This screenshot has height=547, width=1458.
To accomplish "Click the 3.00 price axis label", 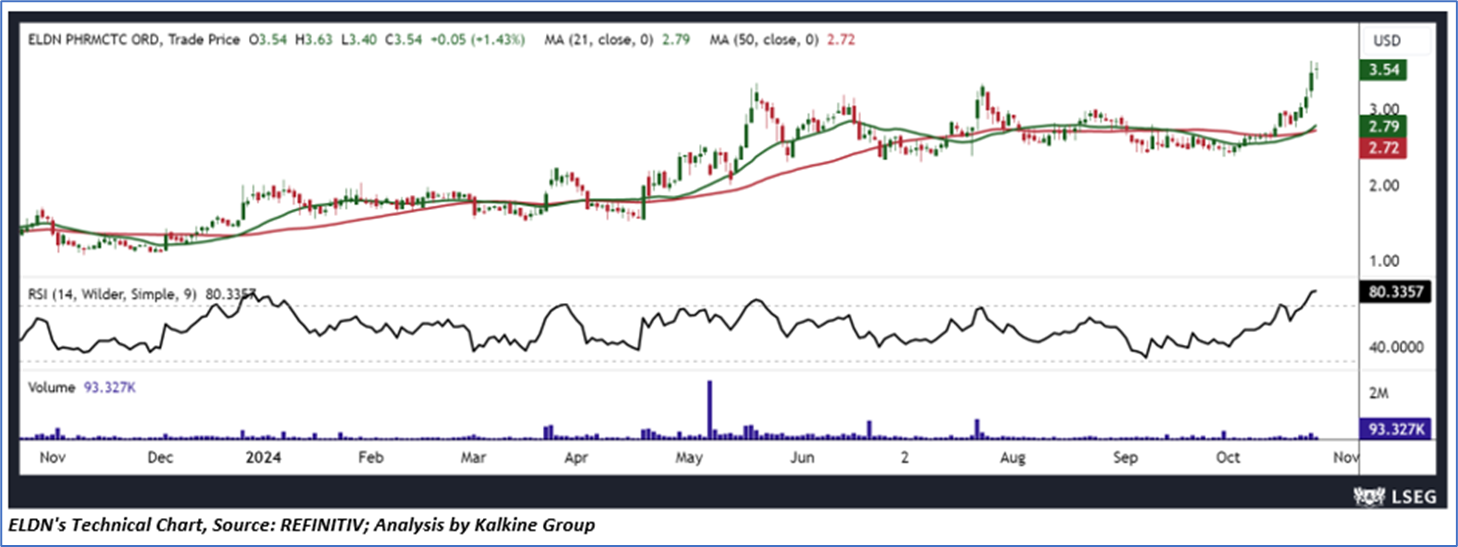I will pyautogui.click(x=1382, y=109).
